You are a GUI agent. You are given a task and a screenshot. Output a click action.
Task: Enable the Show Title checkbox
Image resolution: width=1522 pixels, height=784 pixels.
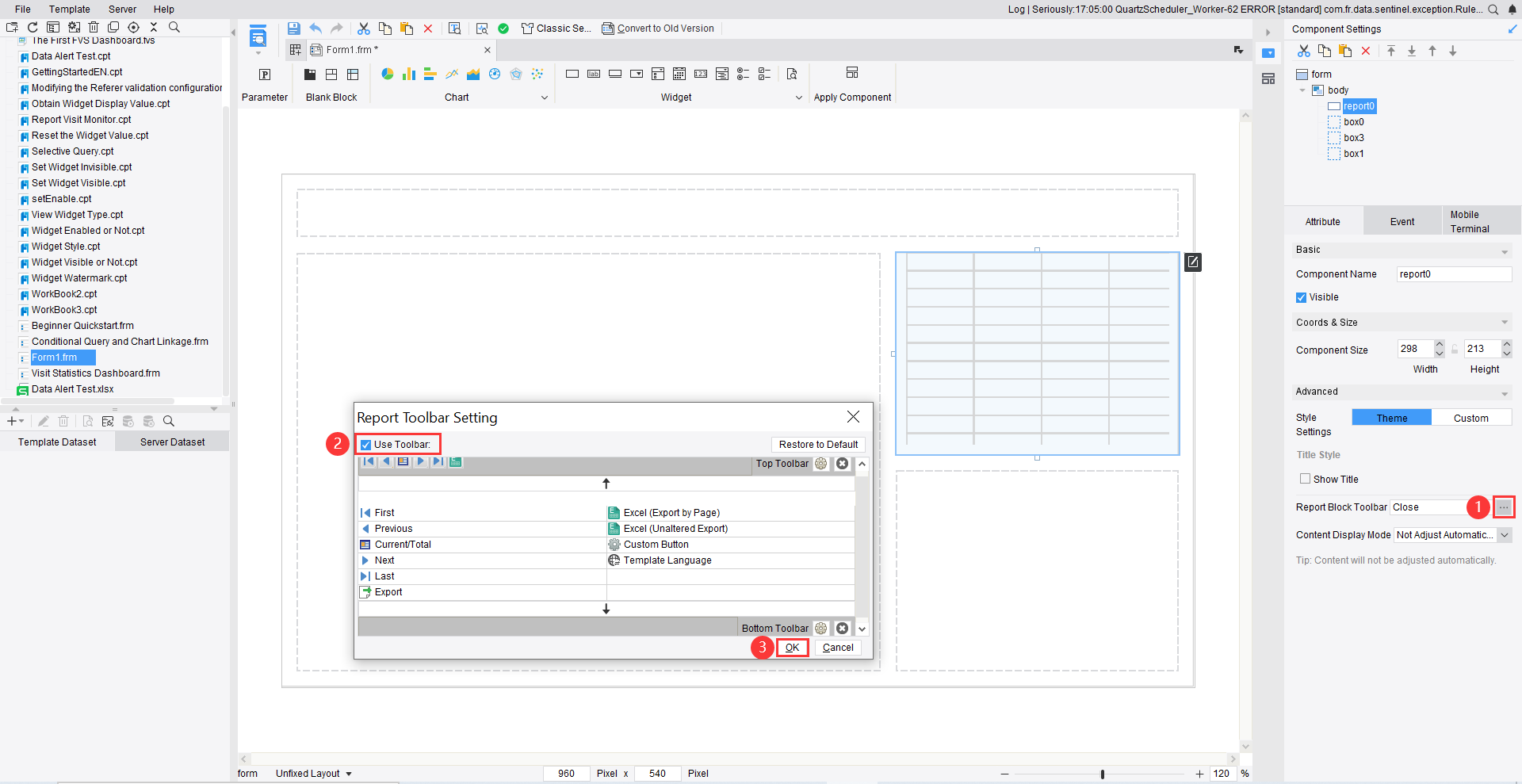pos(1305,479)
